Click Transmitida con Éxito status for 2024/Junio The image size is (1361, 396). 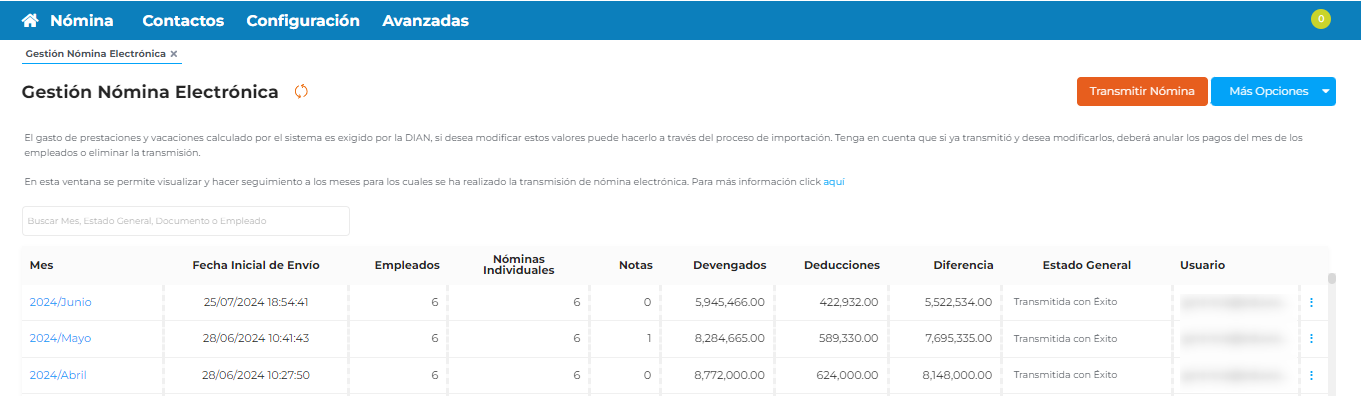pyautogui.click(x=1065, y=302)
